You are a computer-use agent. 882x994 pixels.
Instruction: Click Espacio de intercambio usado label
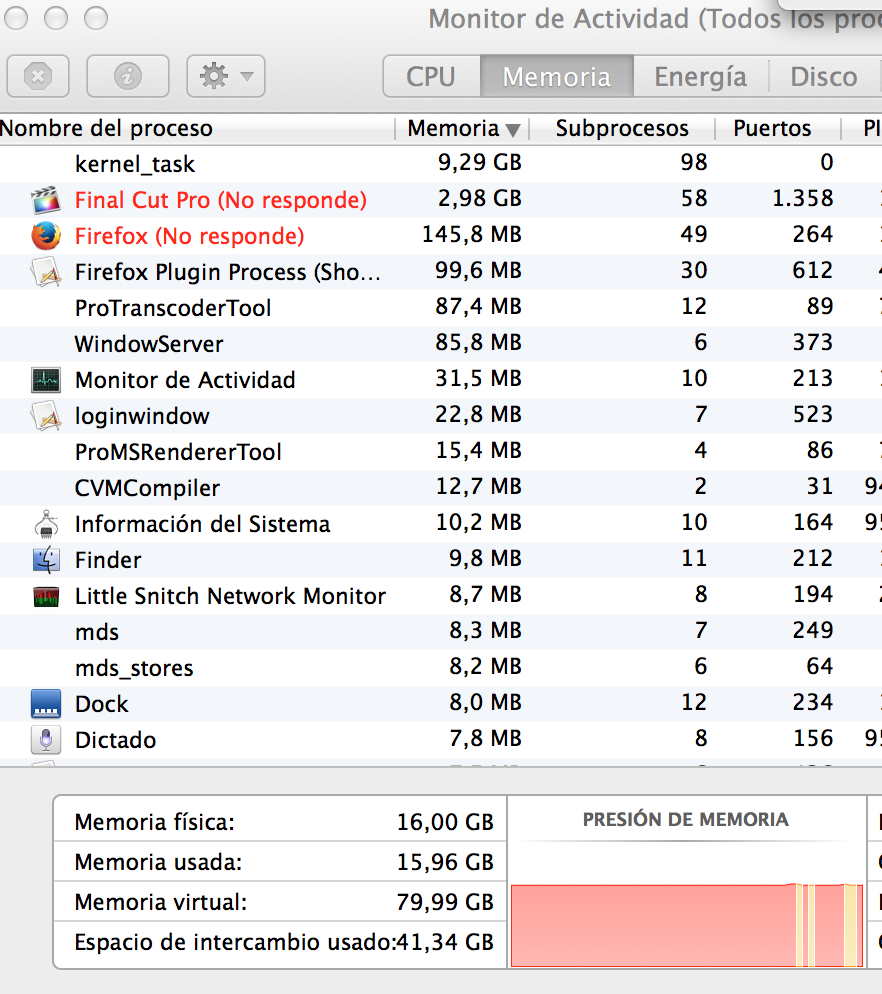(235, 943)
